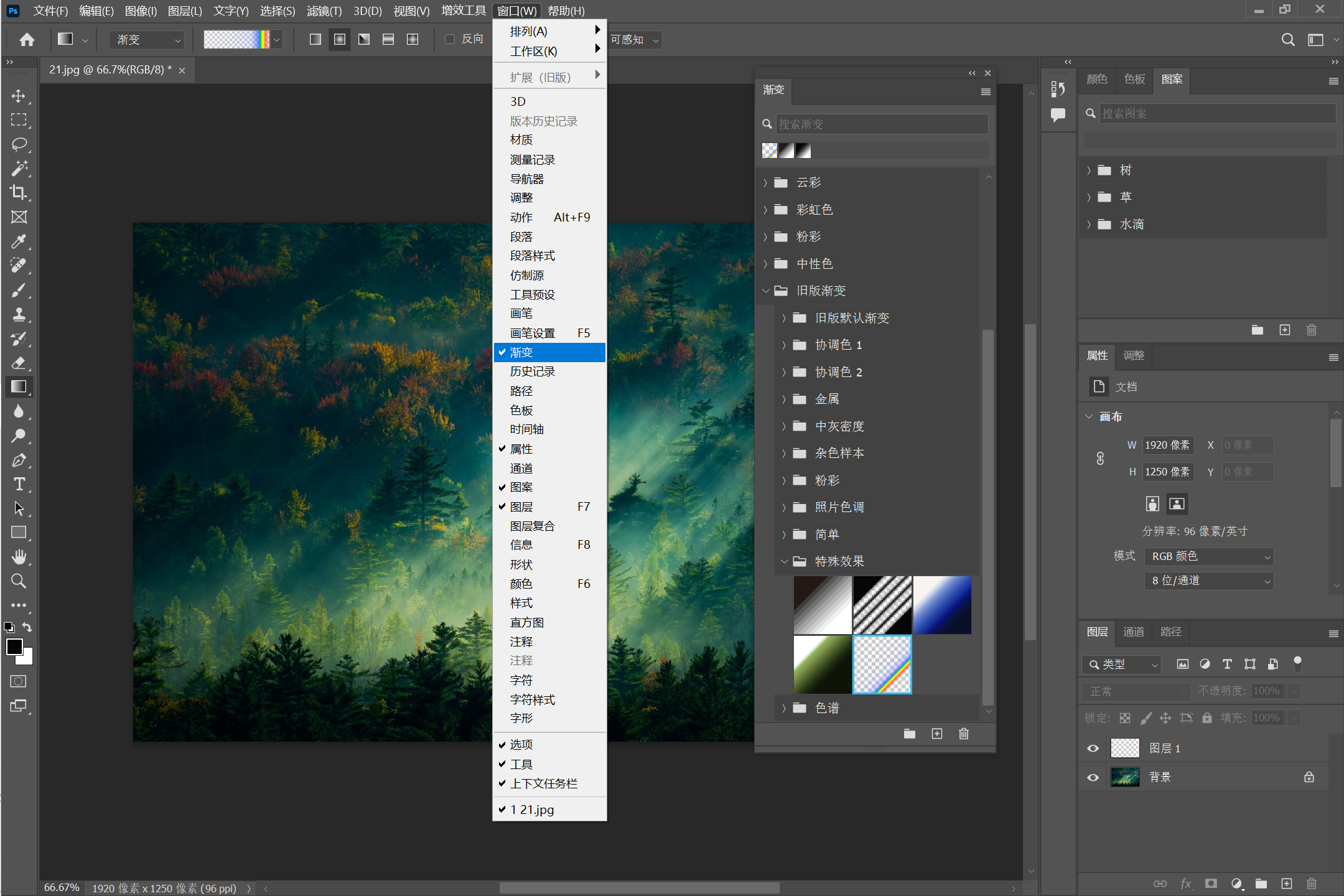Choose the radial gradient style icon
Image resolution: width=1344 pixels, height=896 pixels.
[339, 39]
